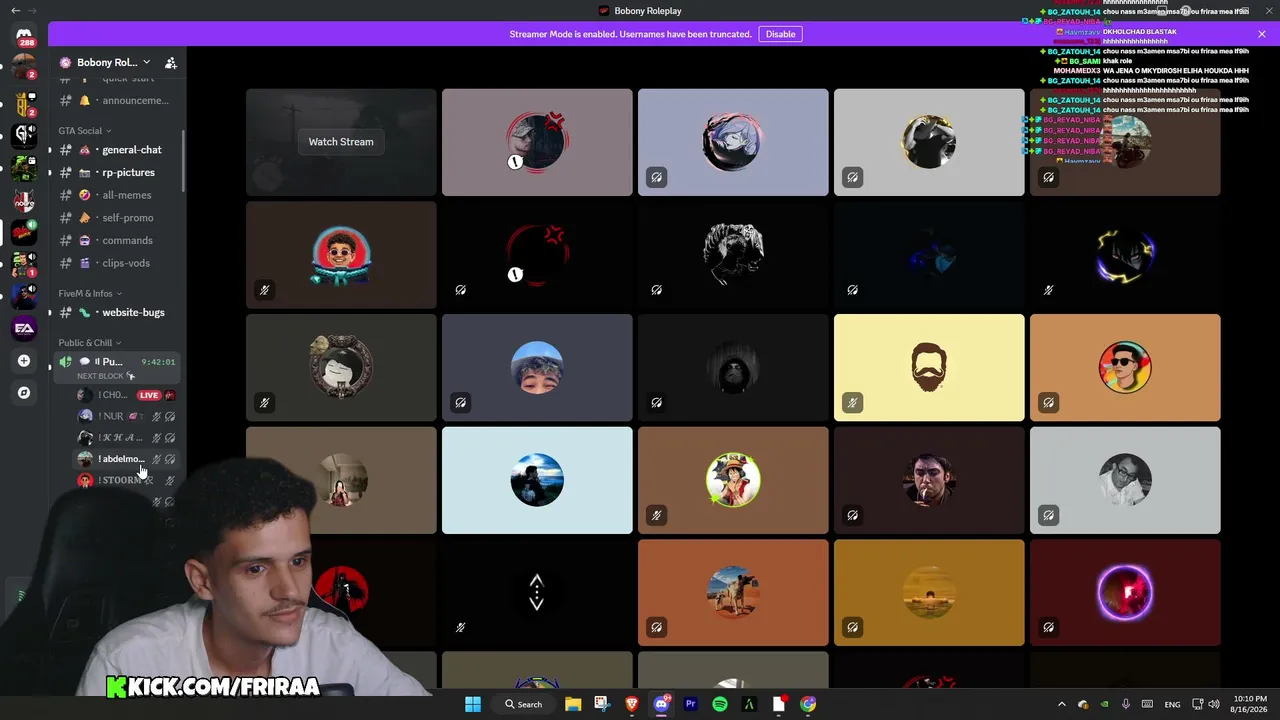Viewport: 1280px width, 720px height.
Task: Select the Luffy straw-hat avatar tile
Action: coord(733,480)
